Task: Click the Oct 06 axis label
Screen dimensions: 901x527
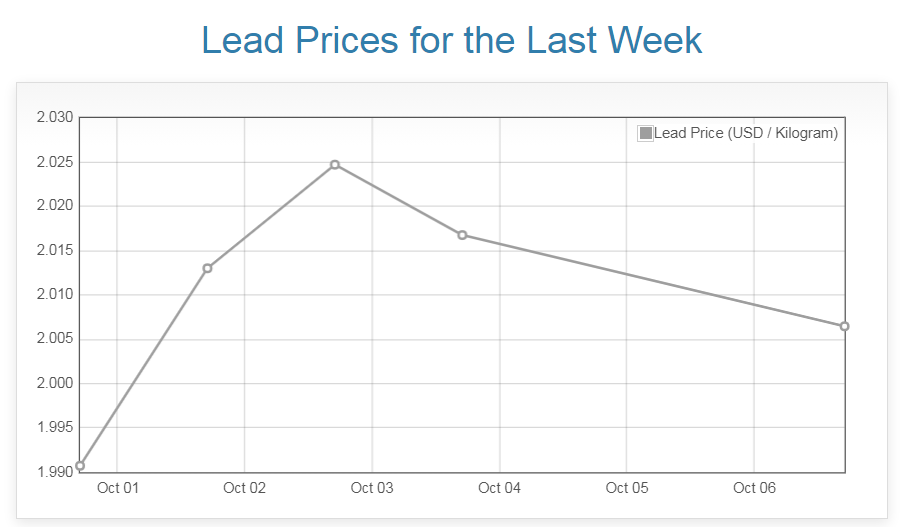Action: pos(754,488)
